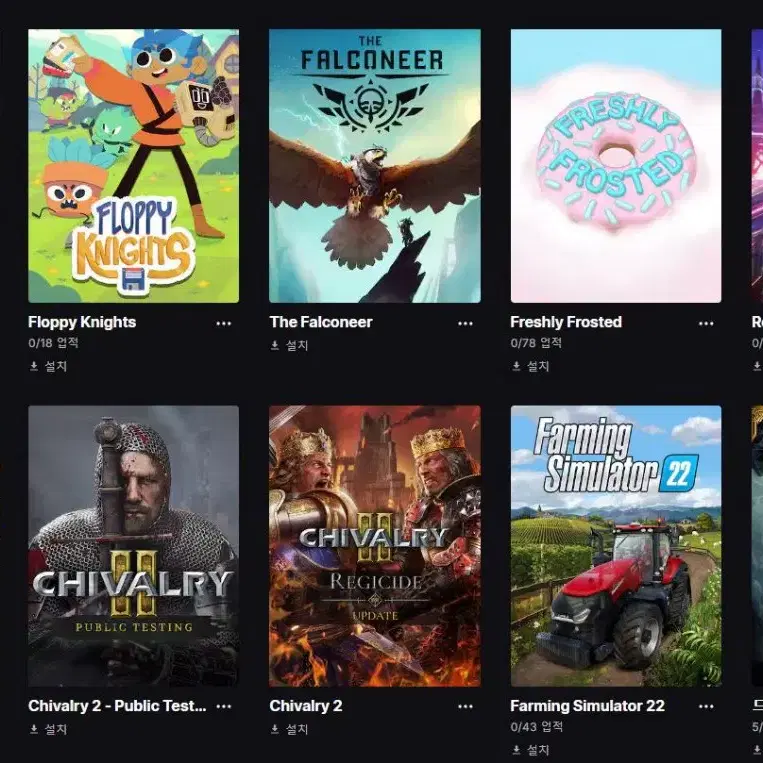Open Chivalry 2 Public Testing options menu
The height and width of the screenshot is (763, 763).
pyautogui.click(x=223, y=707)
